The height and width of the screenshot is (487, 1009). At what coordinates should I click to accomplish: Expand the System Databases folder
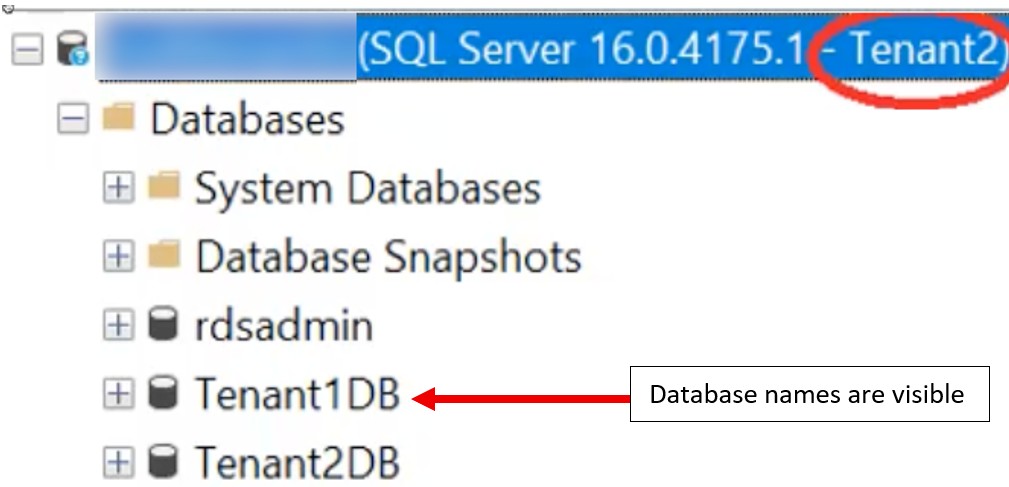[119, 188]
